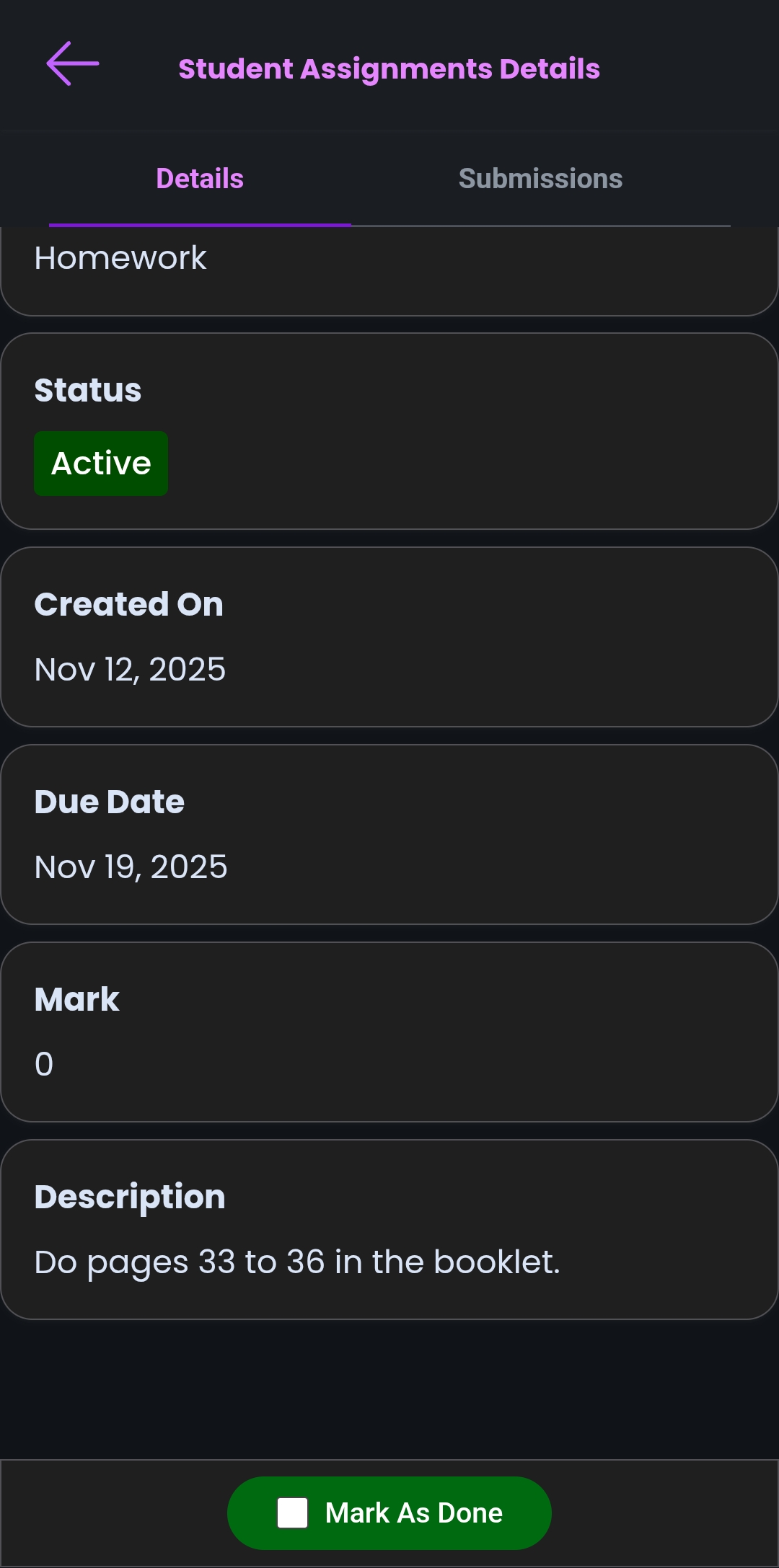
Task: Click the Status heading
Action: [x=88, y=390]
